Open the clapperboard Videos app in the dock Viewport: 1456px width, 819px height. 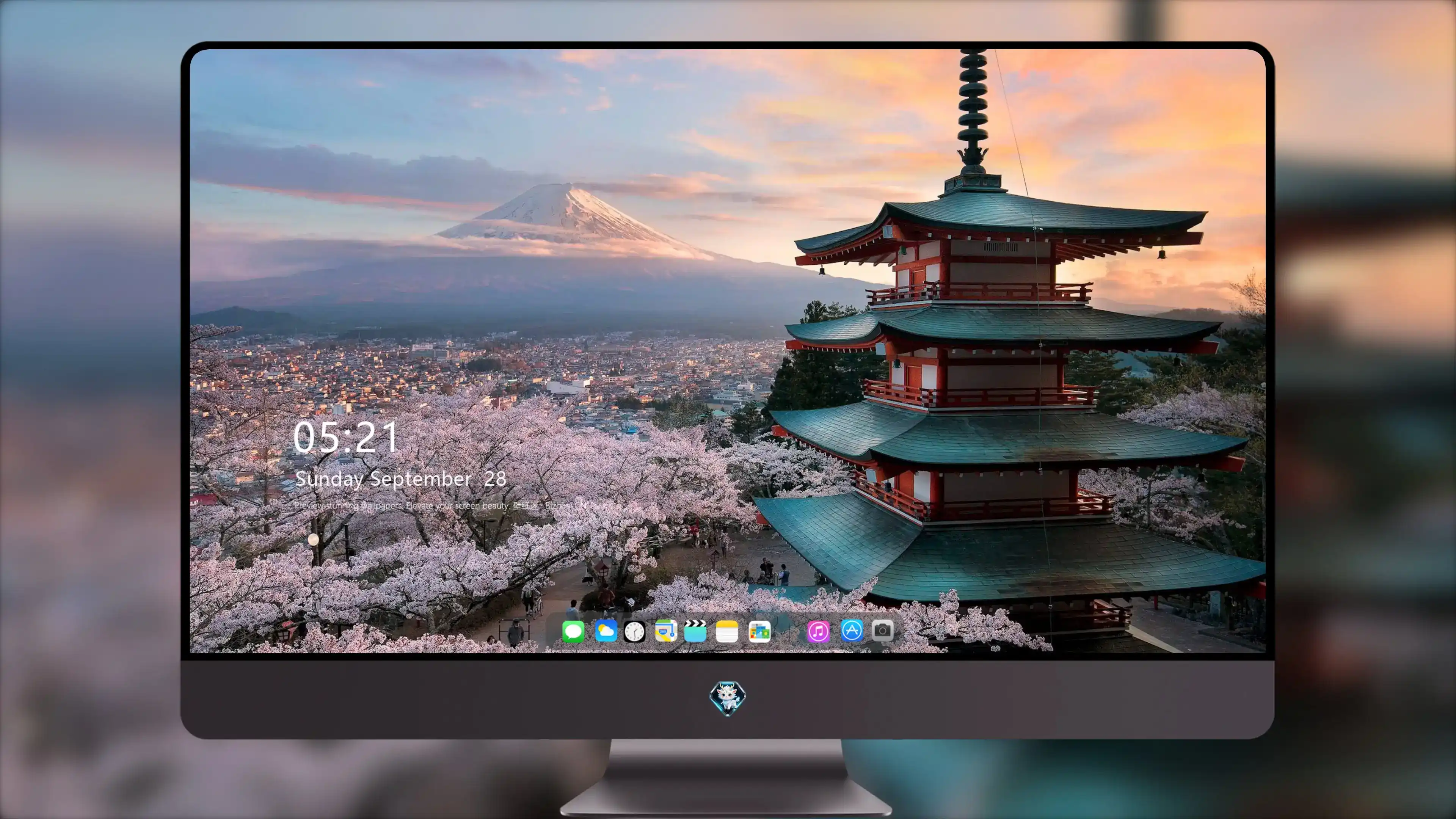point(695,631)
